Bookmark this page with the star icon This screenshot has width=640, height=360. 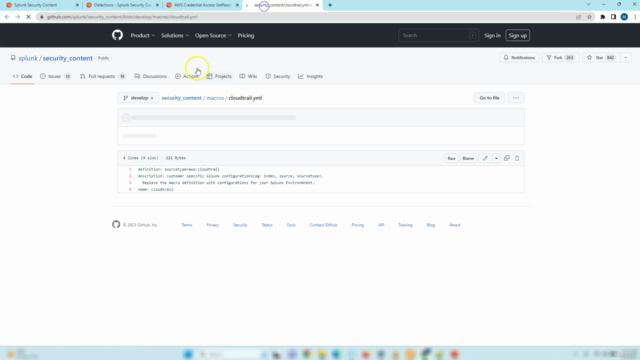pos(589,17)
